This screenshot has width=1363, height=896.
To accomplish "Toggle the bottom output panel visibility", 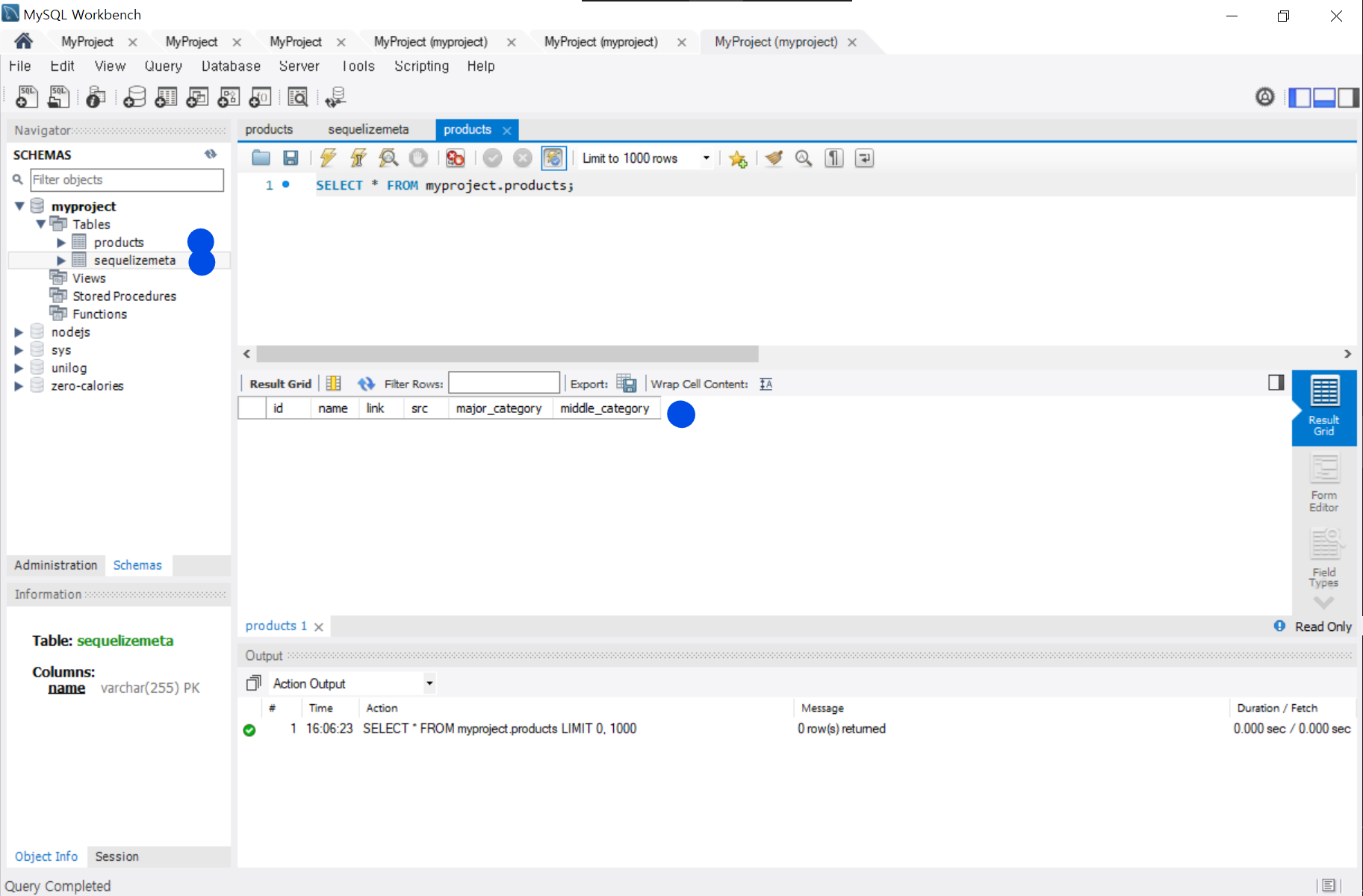I will (1324, 97).
